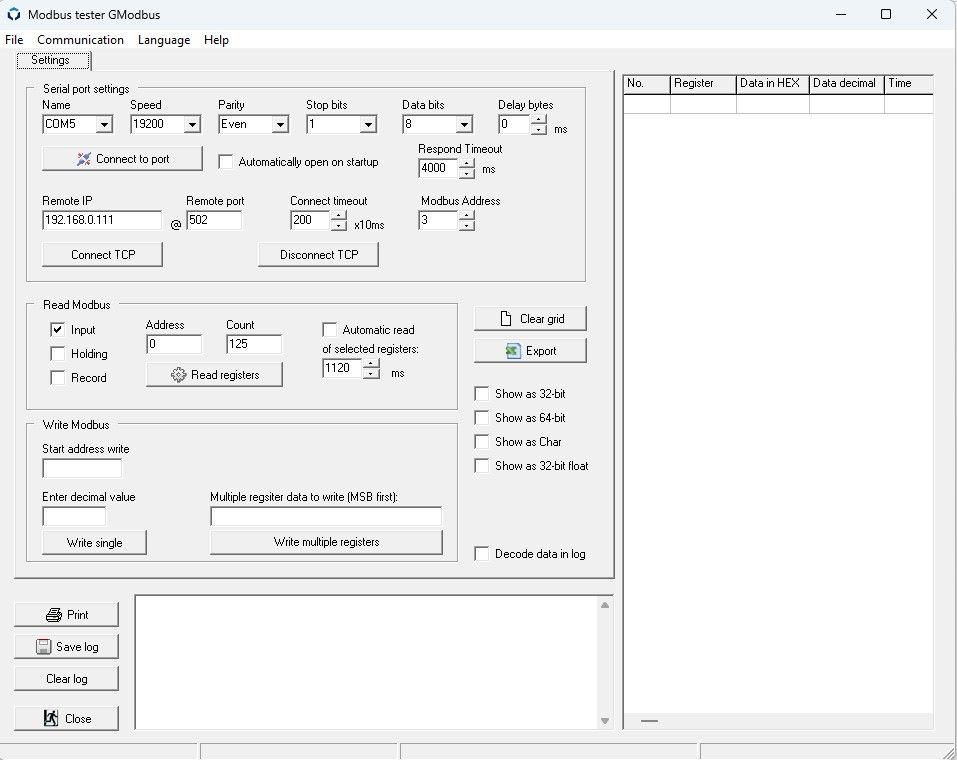Image resolution: width=957 pixels, height=760 pixels.
Task: Open the Parity dropdown showing Even
Action: tap(280, 125)
